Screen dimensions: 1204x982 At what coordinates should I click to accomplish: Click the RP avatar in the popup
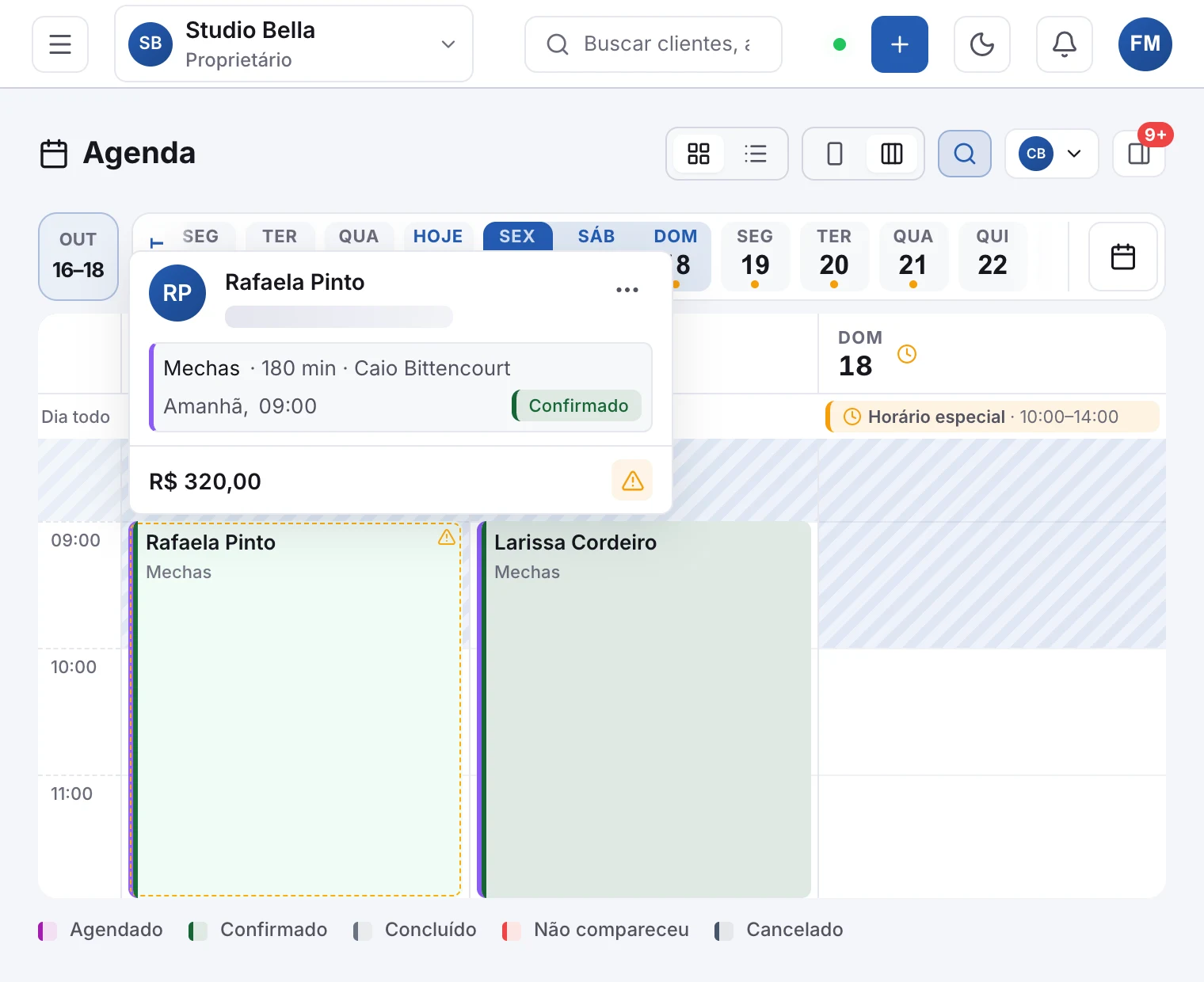point(177,293)
